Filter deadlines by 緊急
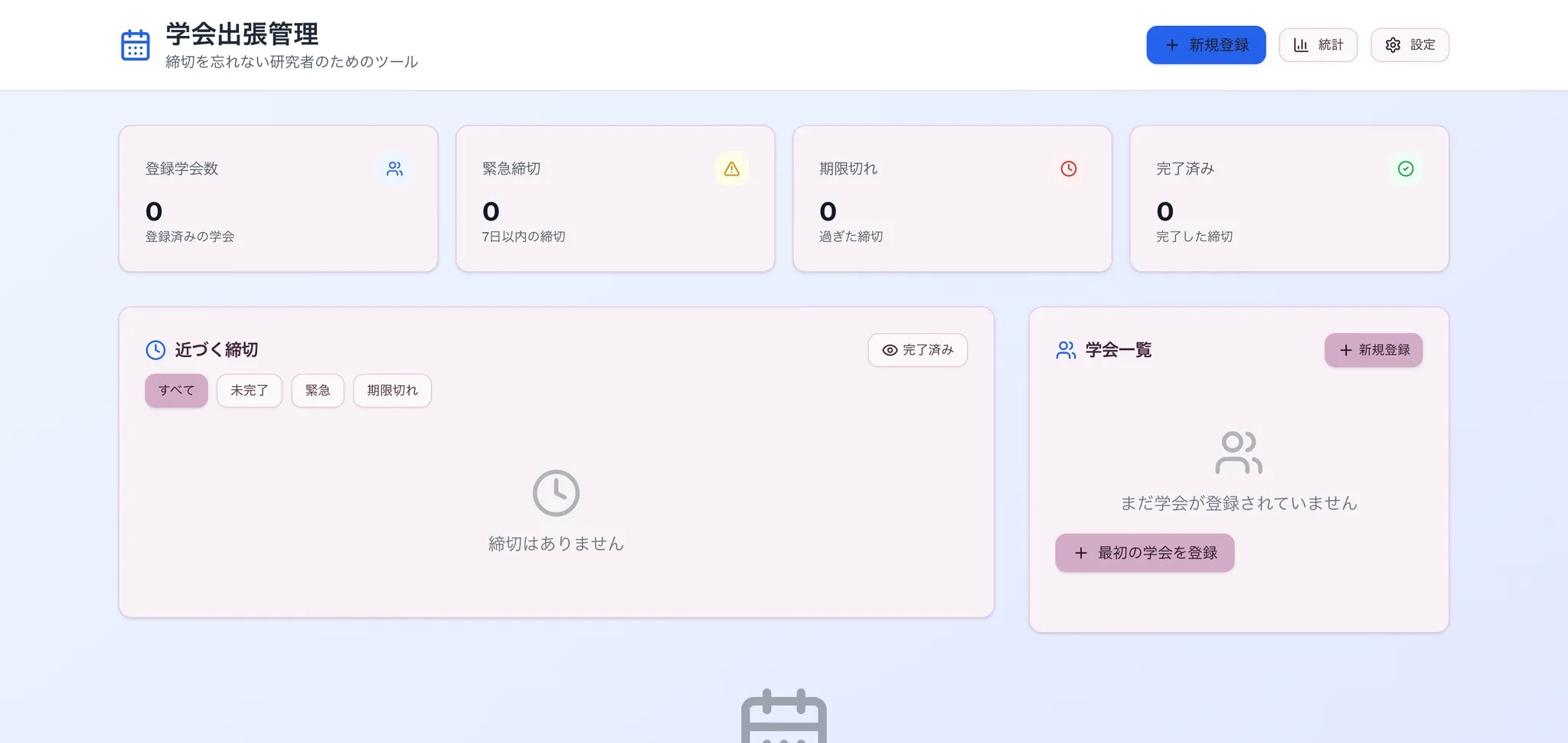Image resolution: width=1568 pixels, height=743 pixels. click(318, 391)
